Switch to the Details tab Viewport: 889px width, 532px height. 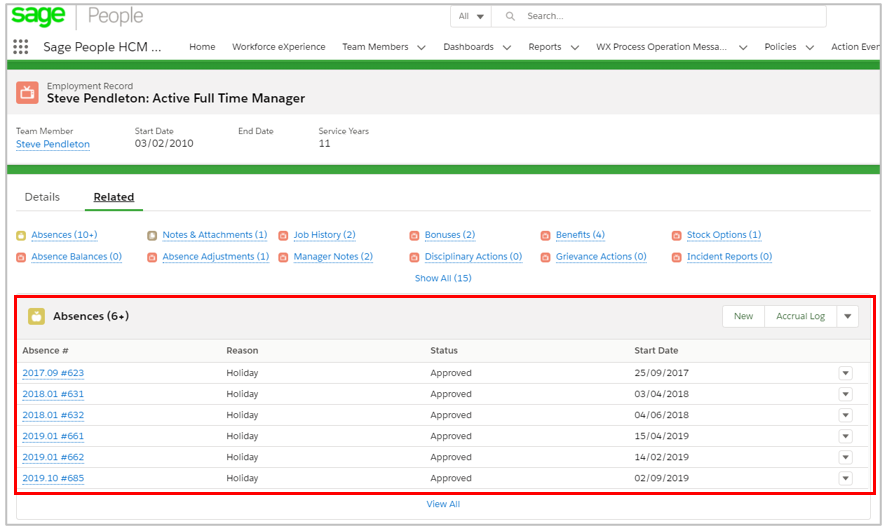[x=42, y=197]
